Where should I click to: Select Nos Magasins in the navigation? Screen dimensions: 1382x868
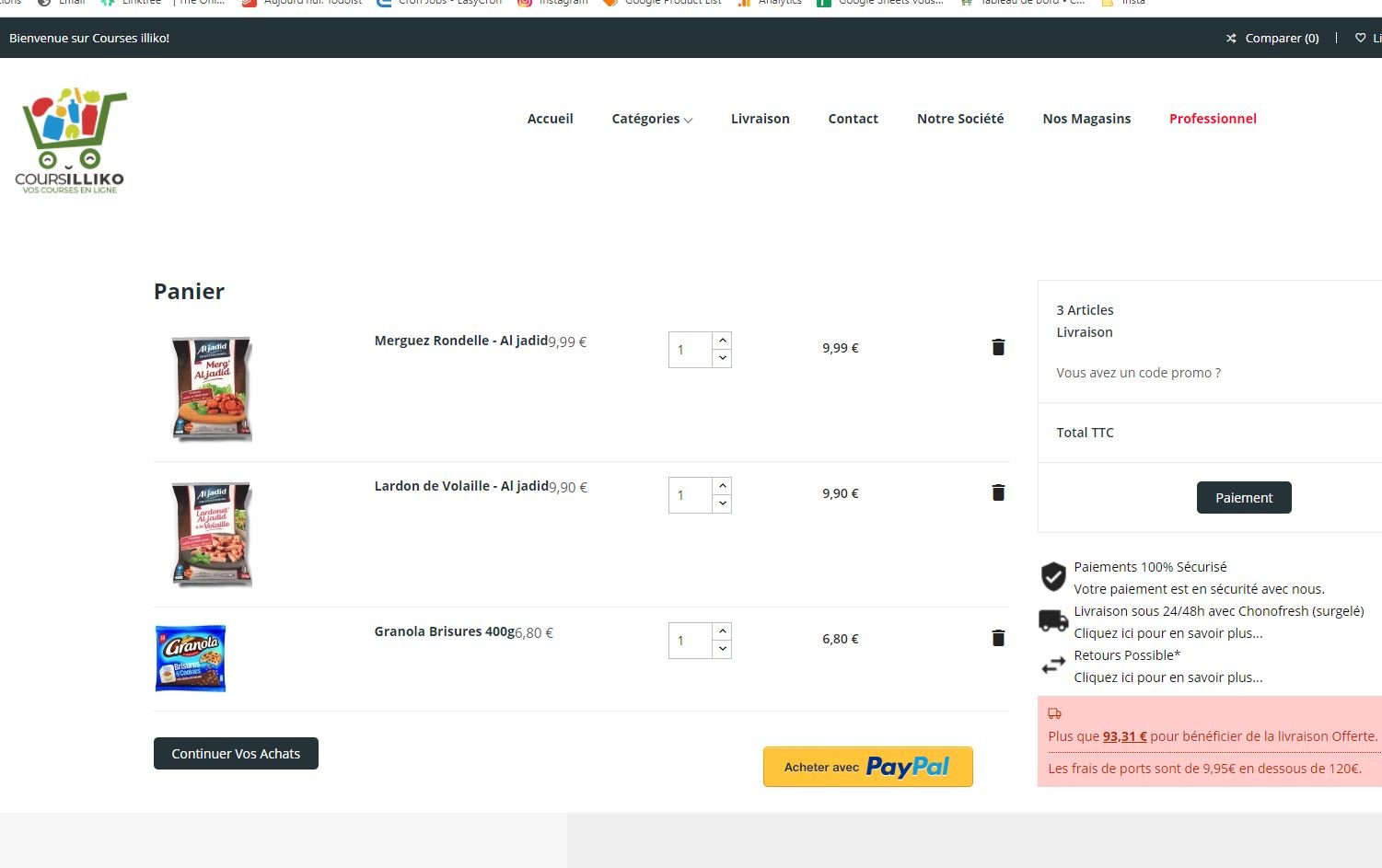coord(1086,119)
